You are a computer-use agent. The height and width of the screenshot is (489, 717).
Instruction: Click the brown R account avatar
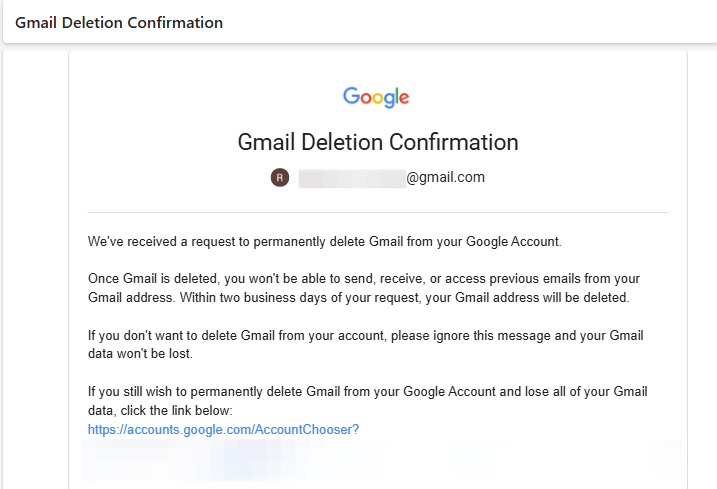click(280, 177)
